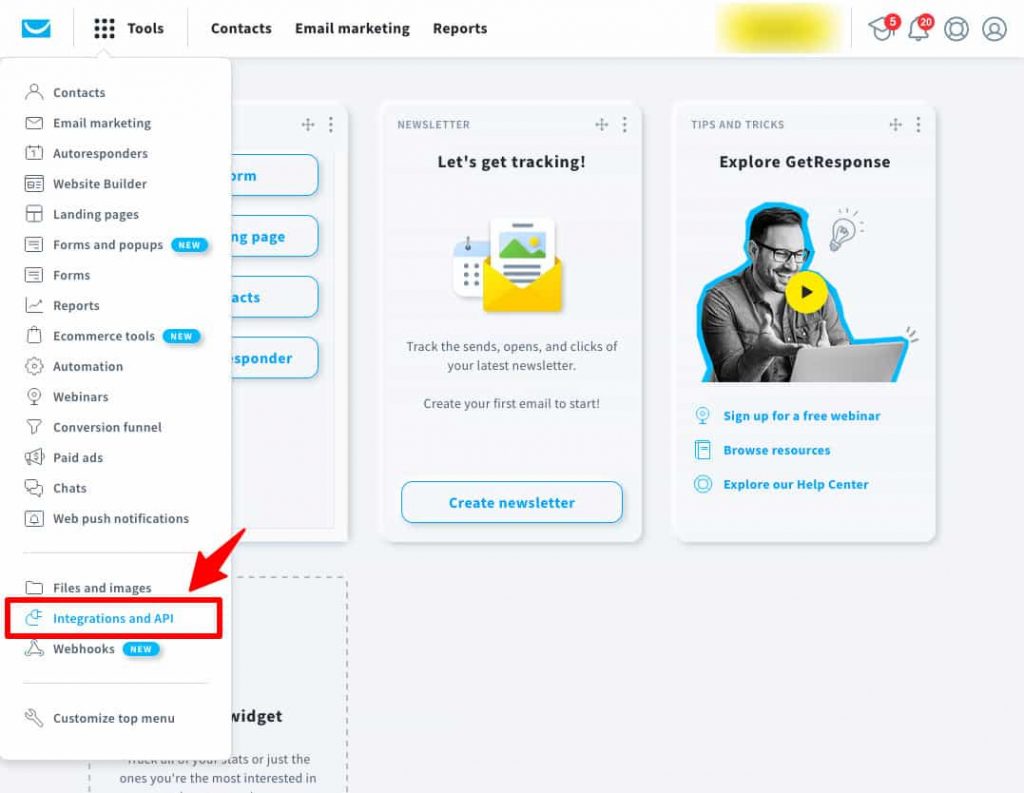Open the graduation cap learning icon
1024x793 pixels.
[x=882, y=28]
